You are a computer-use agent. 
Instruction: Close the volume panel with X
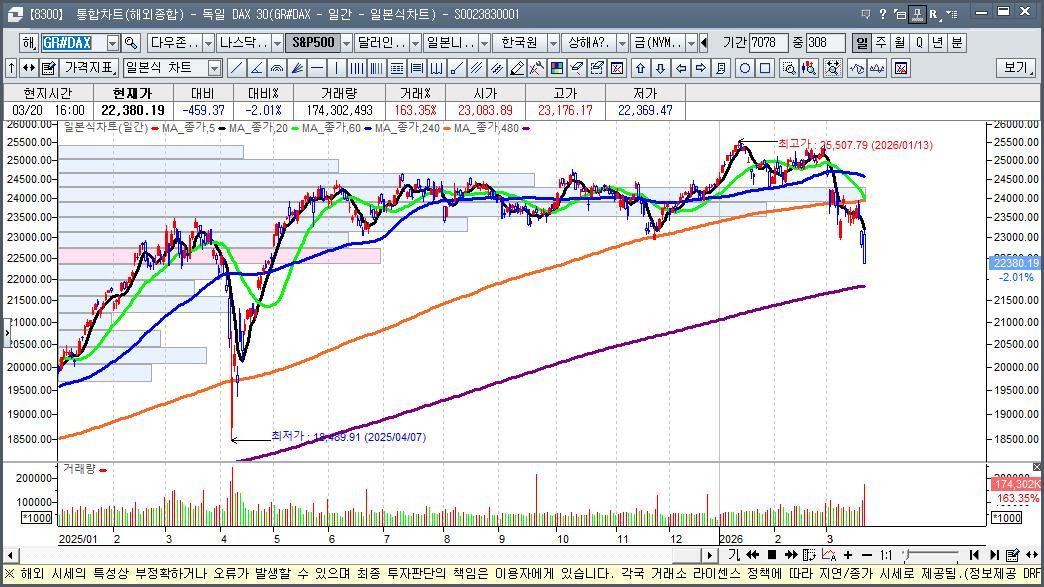coord(1037,467)
